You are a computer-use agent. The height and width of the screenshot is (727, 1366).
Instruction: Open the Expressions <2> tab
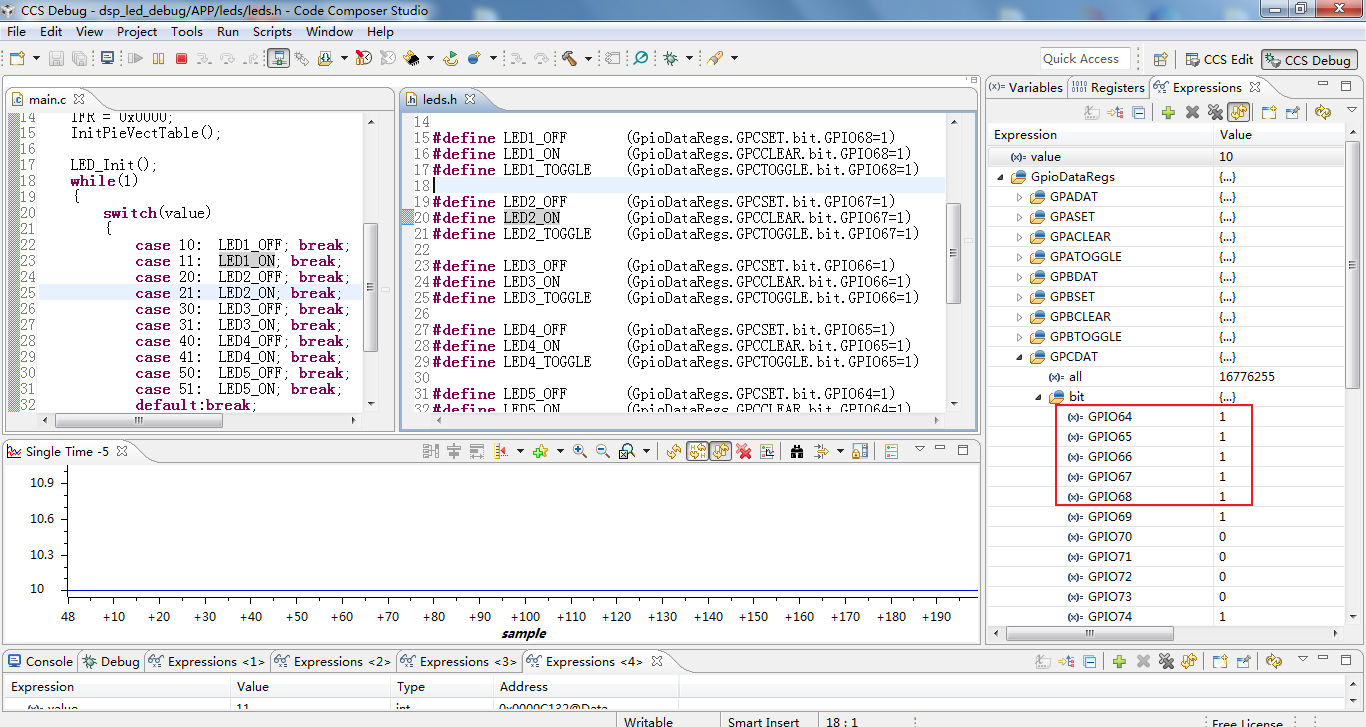coord(333,661)
